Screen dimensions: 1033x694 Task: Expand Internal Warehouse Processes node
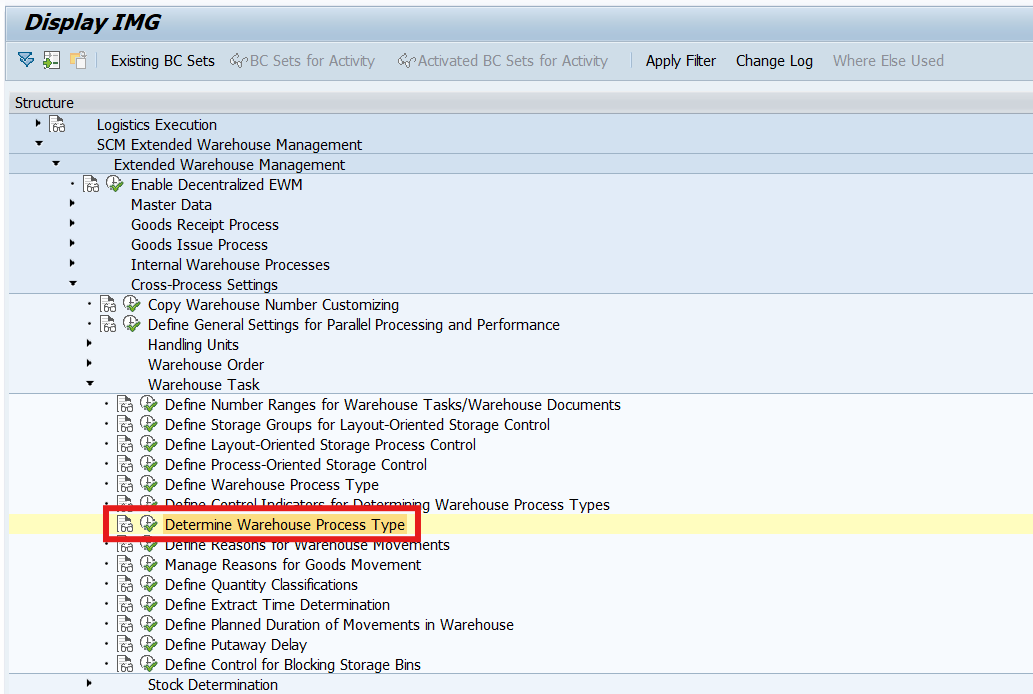click(72, 264)
